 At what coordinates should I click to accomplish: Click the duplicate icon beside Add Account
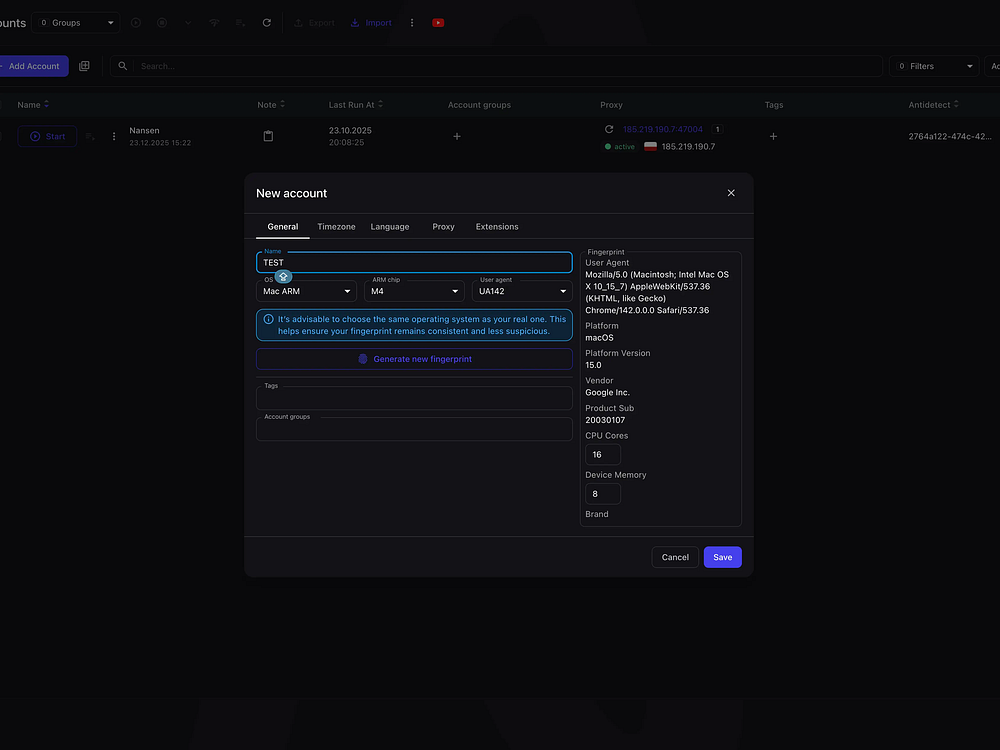tap(84, 66)
